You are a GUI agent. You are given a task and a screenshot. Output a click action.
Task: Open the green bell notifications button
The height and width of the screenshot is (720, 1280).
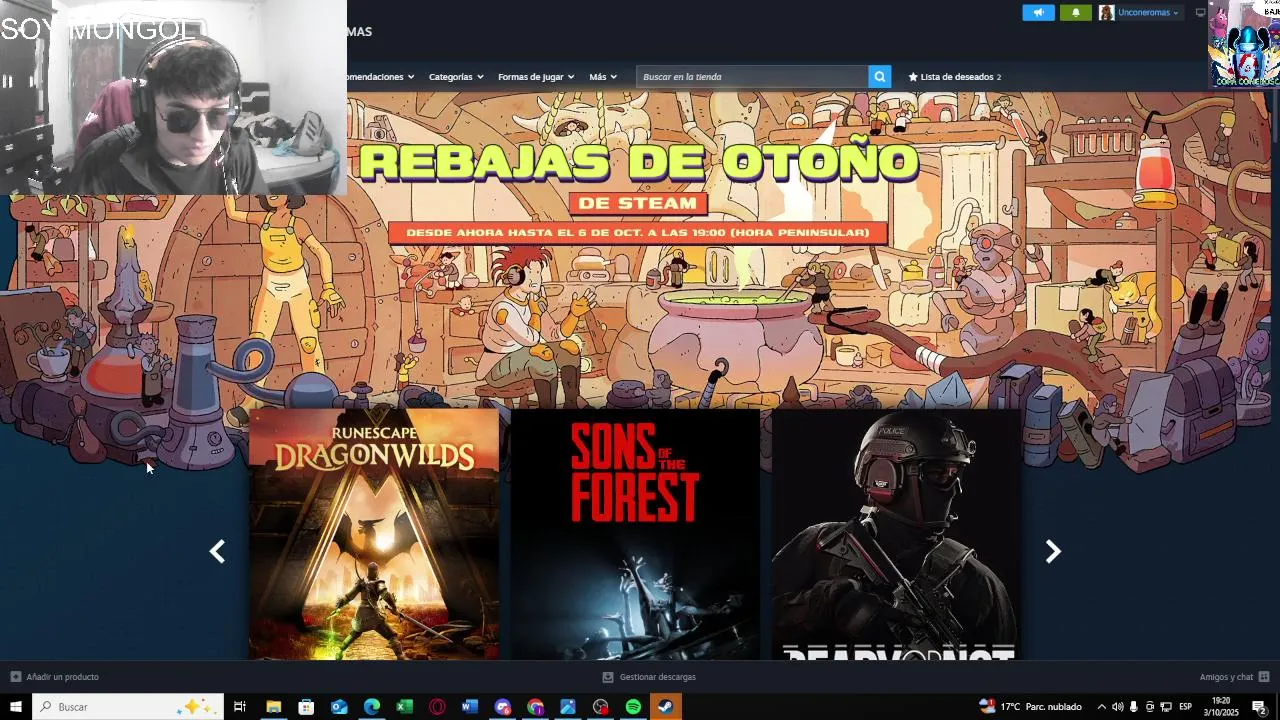(x=1075, y=13)
